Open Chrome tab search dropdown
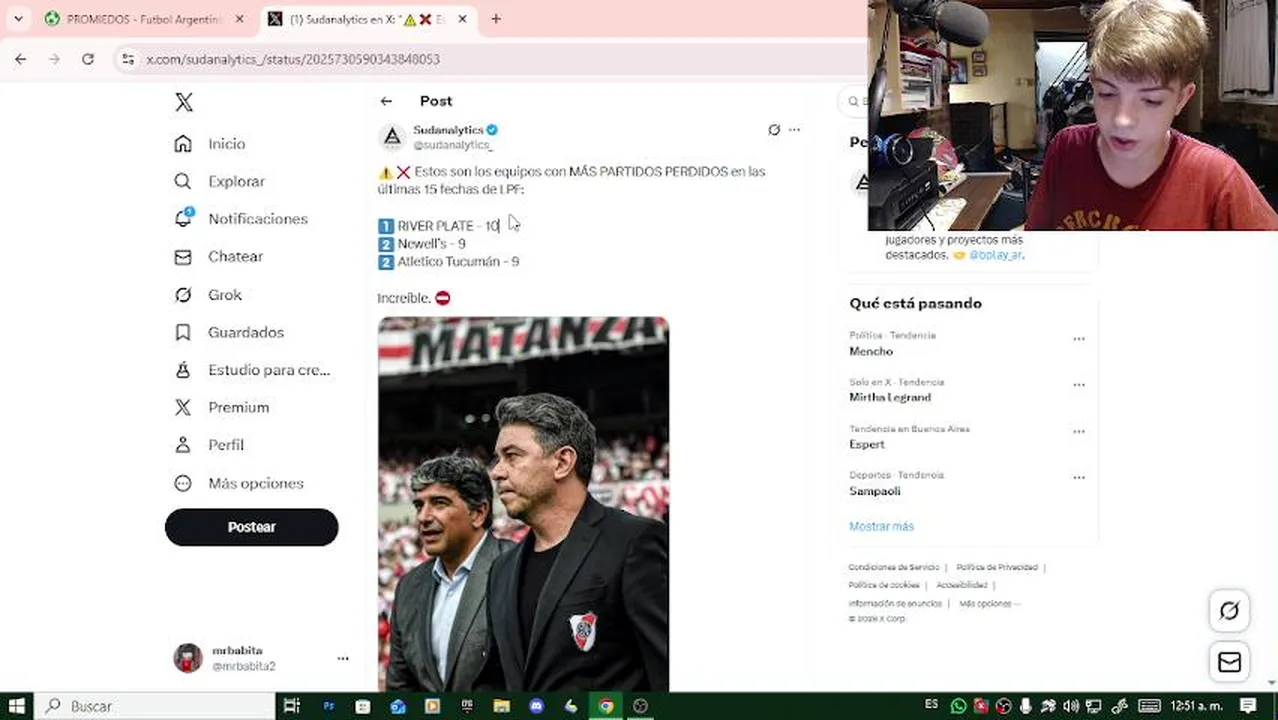 pyautogui.click(x=18, y=19)
